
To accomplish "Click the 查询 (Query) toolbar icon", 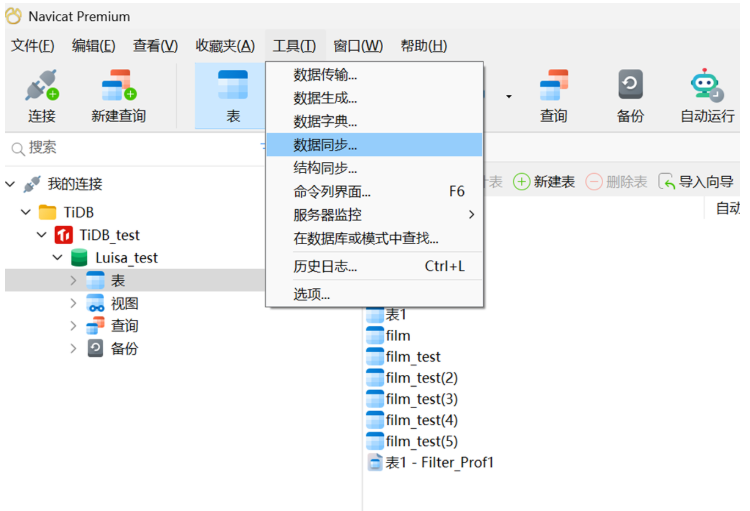I will (x=553, y=96).
